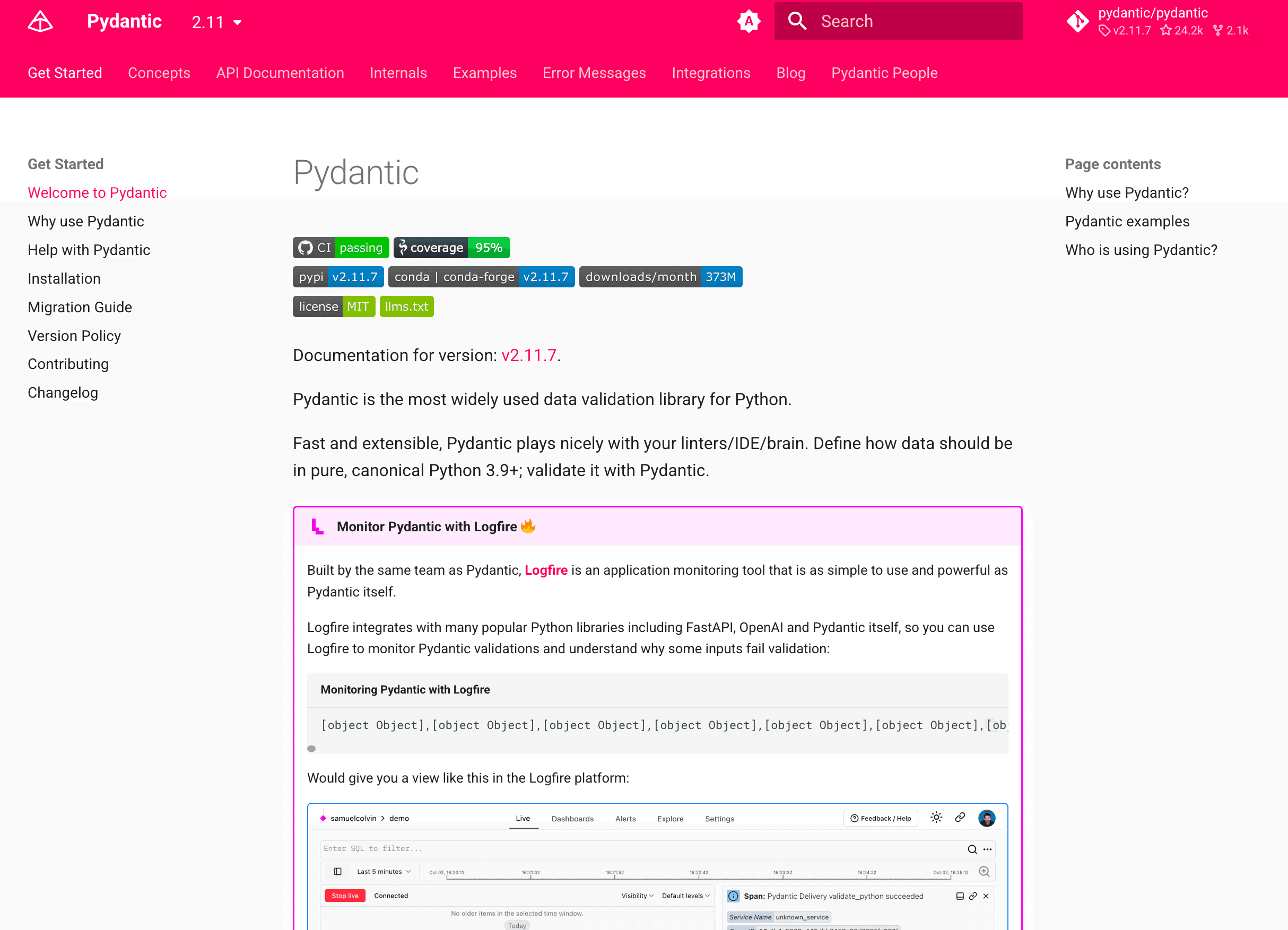
Task: Select Settings tab in Logfire screenshot
Action: (719, 819)
